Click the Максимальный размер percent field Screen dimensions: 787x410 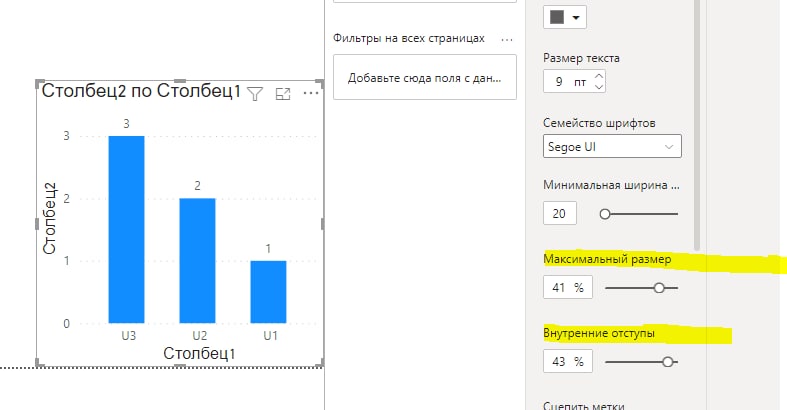pos(568,287)
